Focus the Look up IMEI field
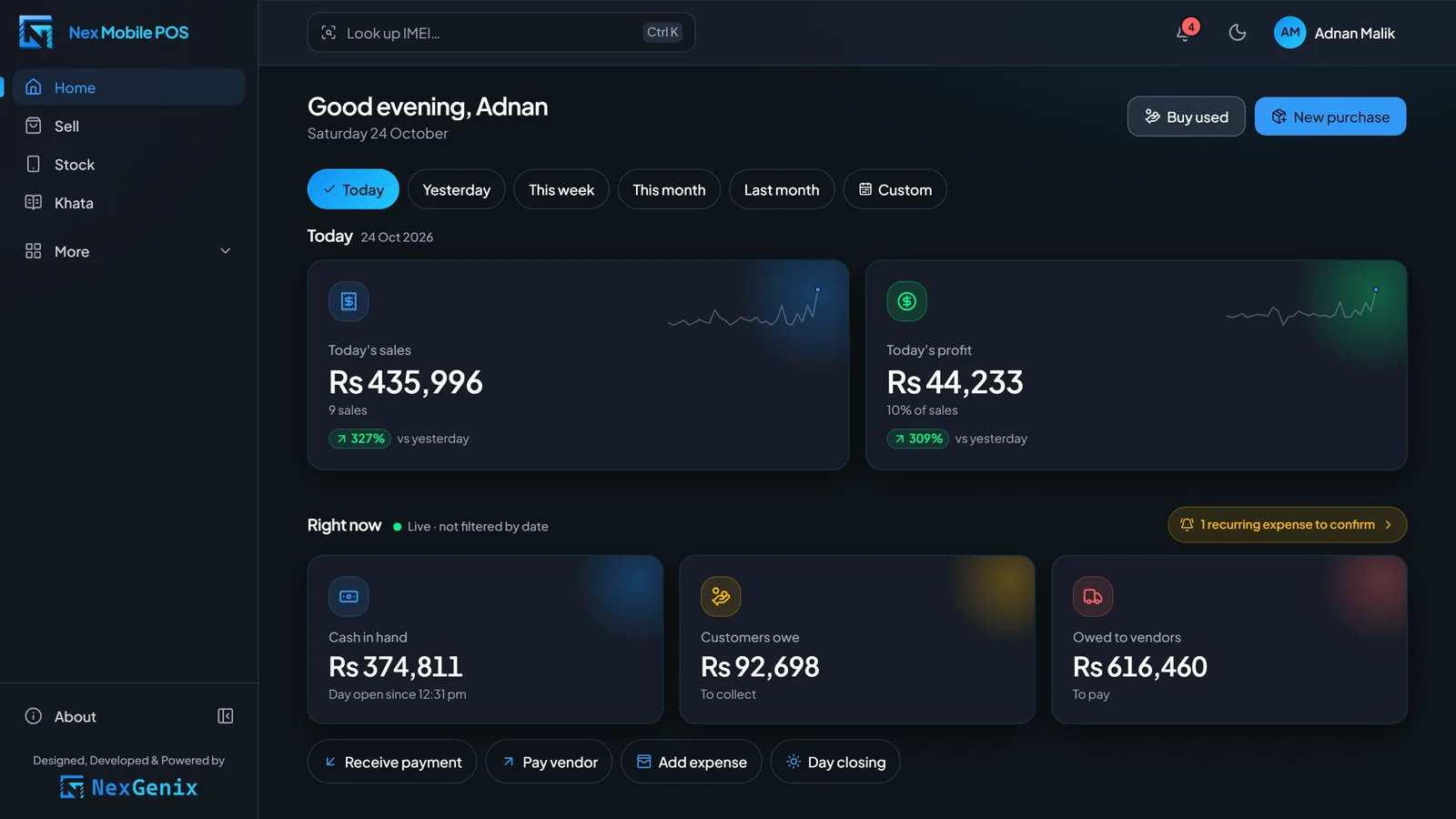 click(x=501, y=33)
